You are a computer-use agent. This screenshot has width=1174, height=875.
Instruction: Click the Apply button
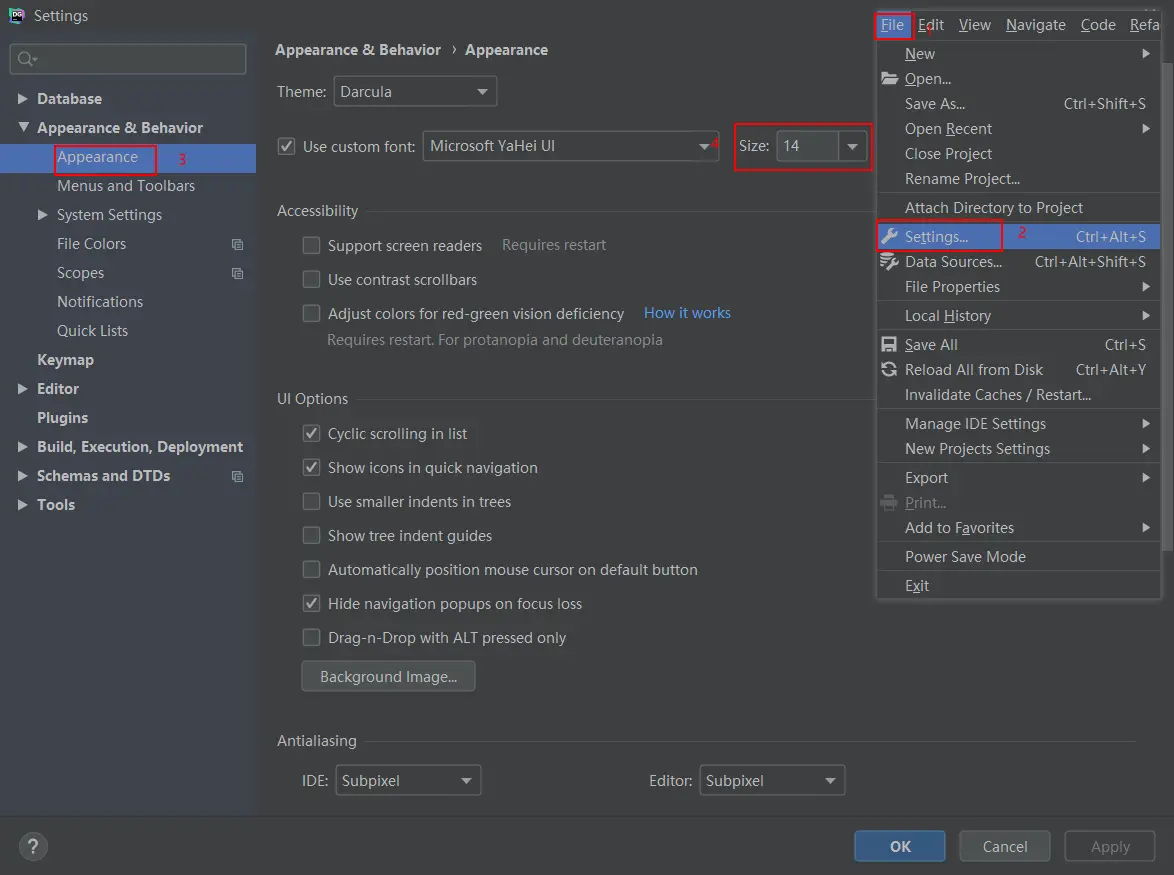click(1110, 847)
